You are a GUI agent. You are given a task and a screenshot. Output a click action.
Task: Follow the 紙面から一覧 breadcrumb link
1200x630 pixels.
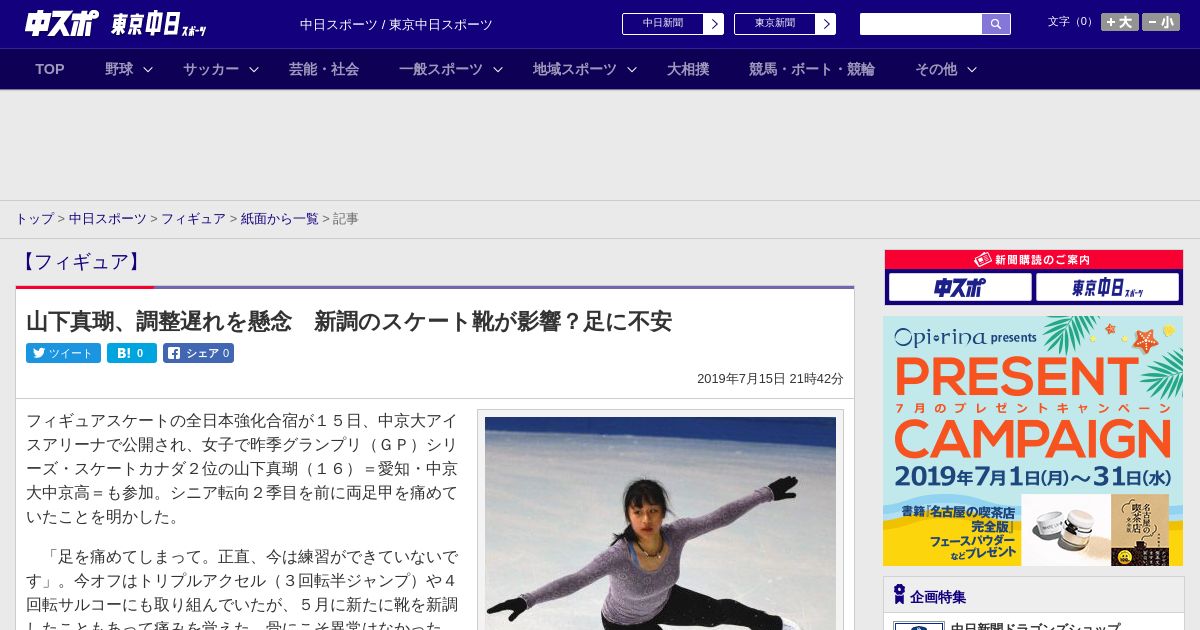pyautogui.click(x=280, y=219)
